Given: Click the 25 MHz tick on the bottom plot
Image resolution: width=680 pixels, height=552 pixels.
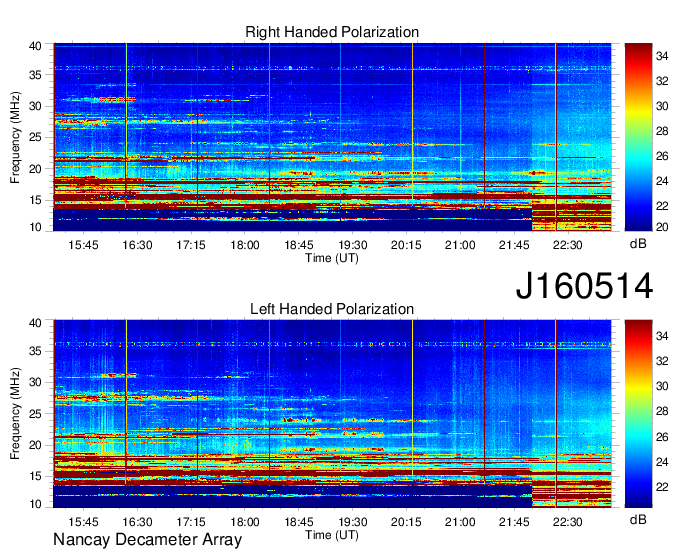Looking at the screenshot, I should click(35, 414).
